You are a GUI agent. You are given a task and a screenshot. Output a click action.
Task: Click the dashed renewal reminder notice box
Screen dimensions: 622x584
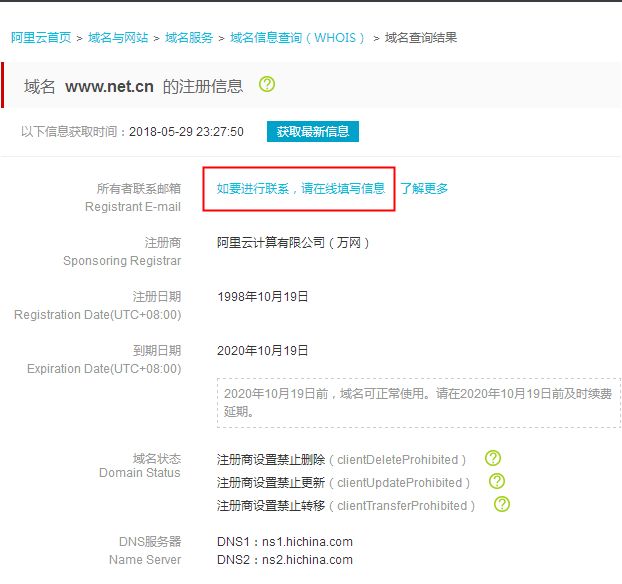click(x=418, y=402)
